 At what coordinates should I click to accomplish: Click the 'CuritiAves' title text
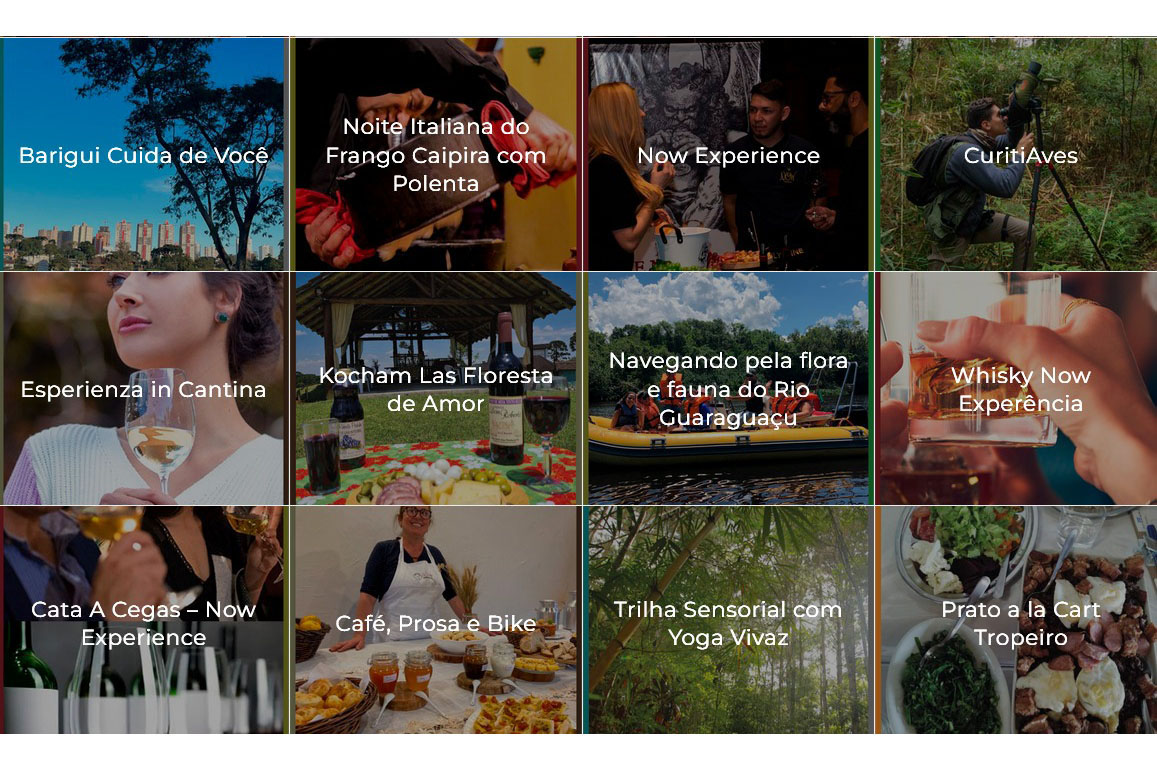1020,156
